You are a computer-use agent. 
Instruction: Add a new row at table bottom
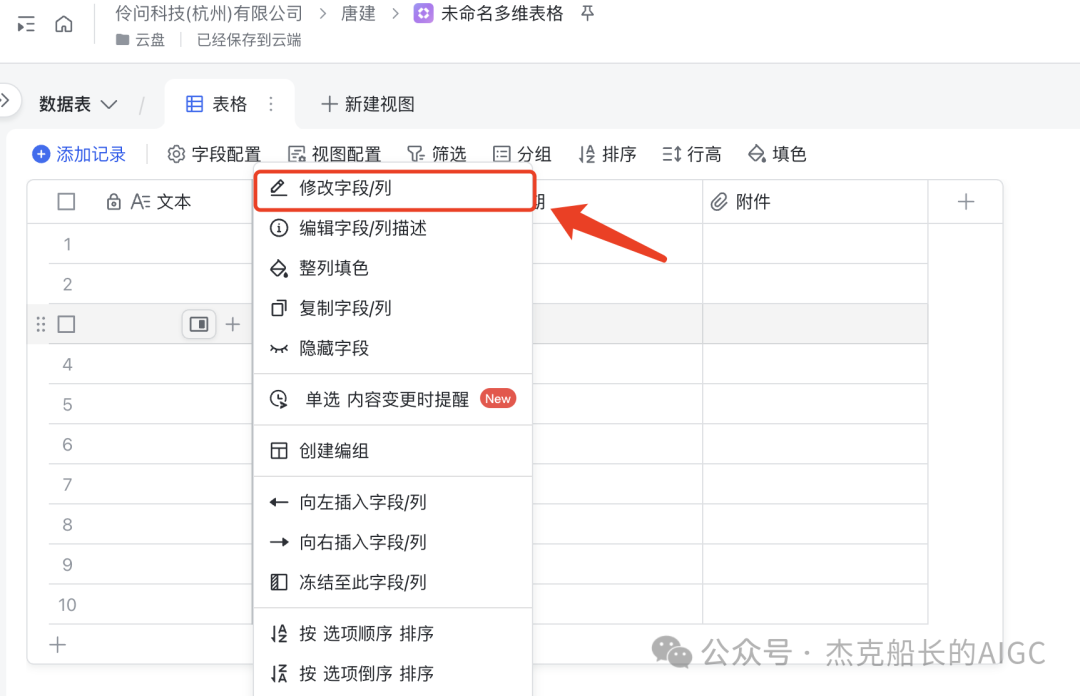[x=58, y=645]
